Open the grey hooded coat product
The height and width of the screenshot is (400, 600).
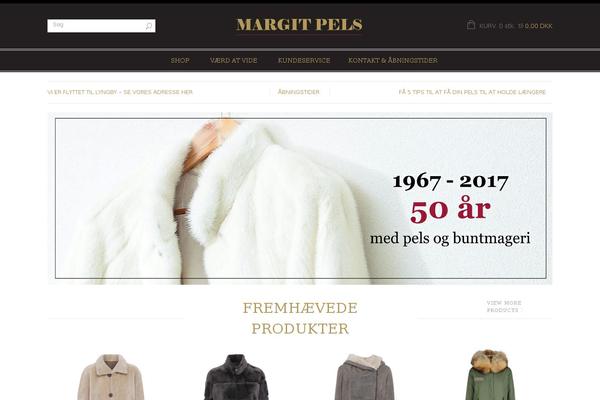(364, 377)
